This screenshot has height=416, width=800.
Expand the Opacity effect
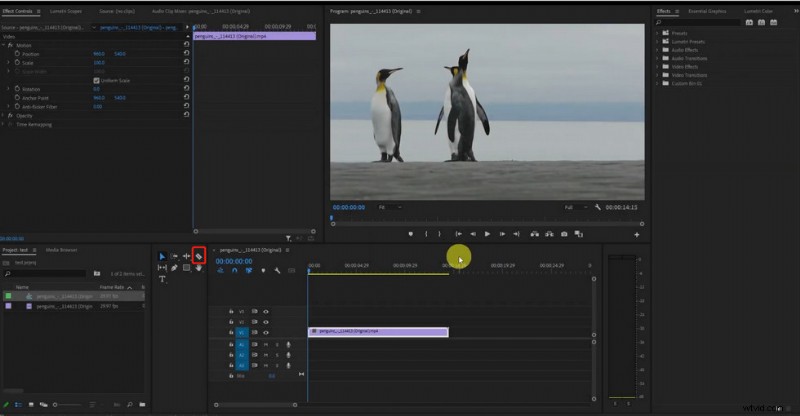[4, 115]
